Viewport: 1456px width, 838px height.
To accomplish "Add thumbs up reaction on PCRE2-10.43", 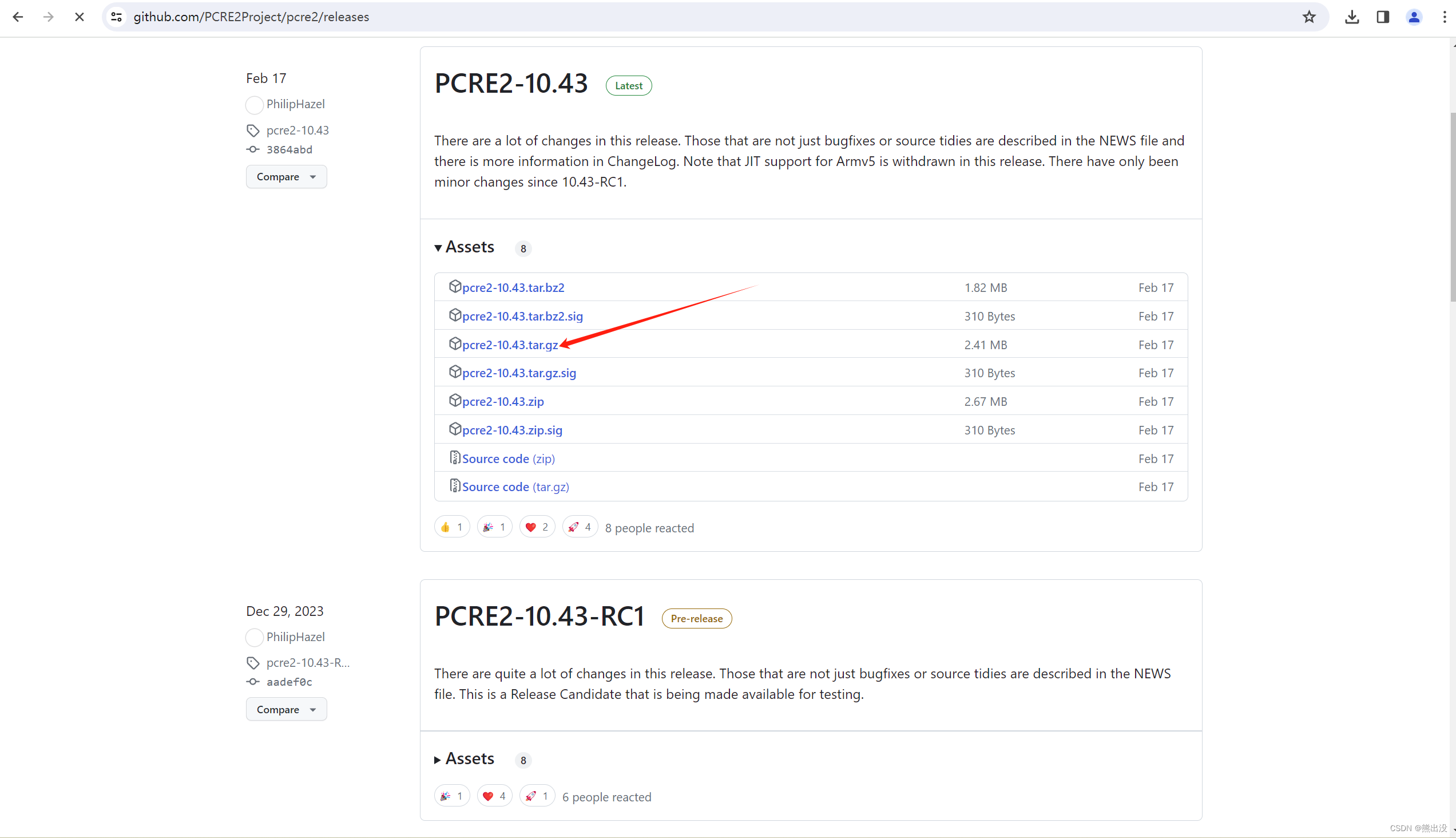I will 451,527.
